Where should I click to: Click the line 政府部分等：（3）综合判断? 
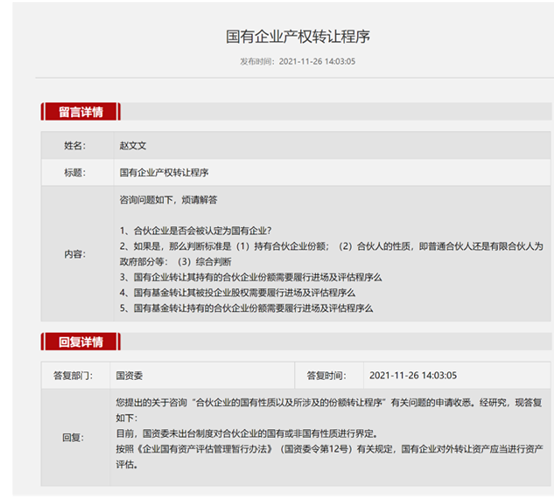[x=175, y=262]
